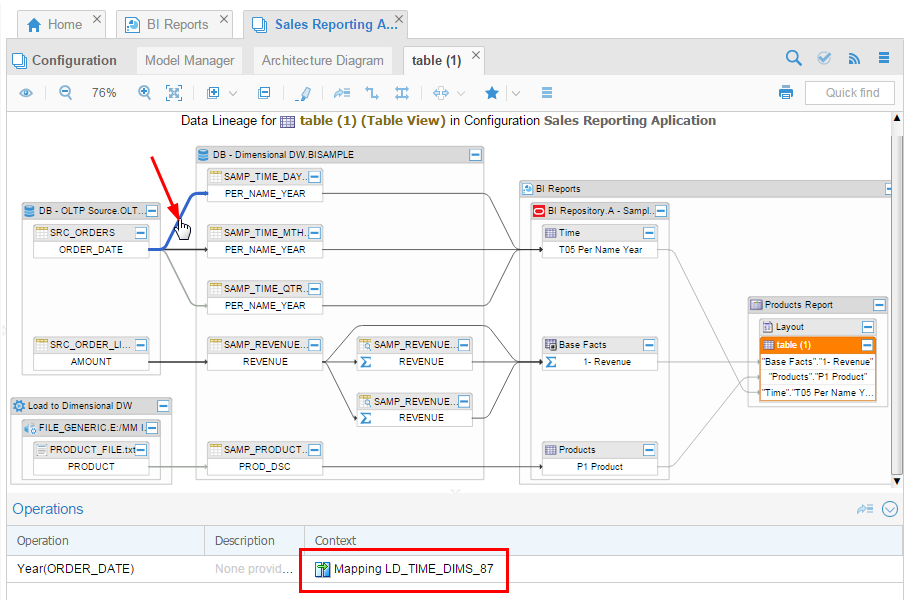906x600 pixels.
Task: Open the hamburger menu on the toolbar
Action: [884, 57]
